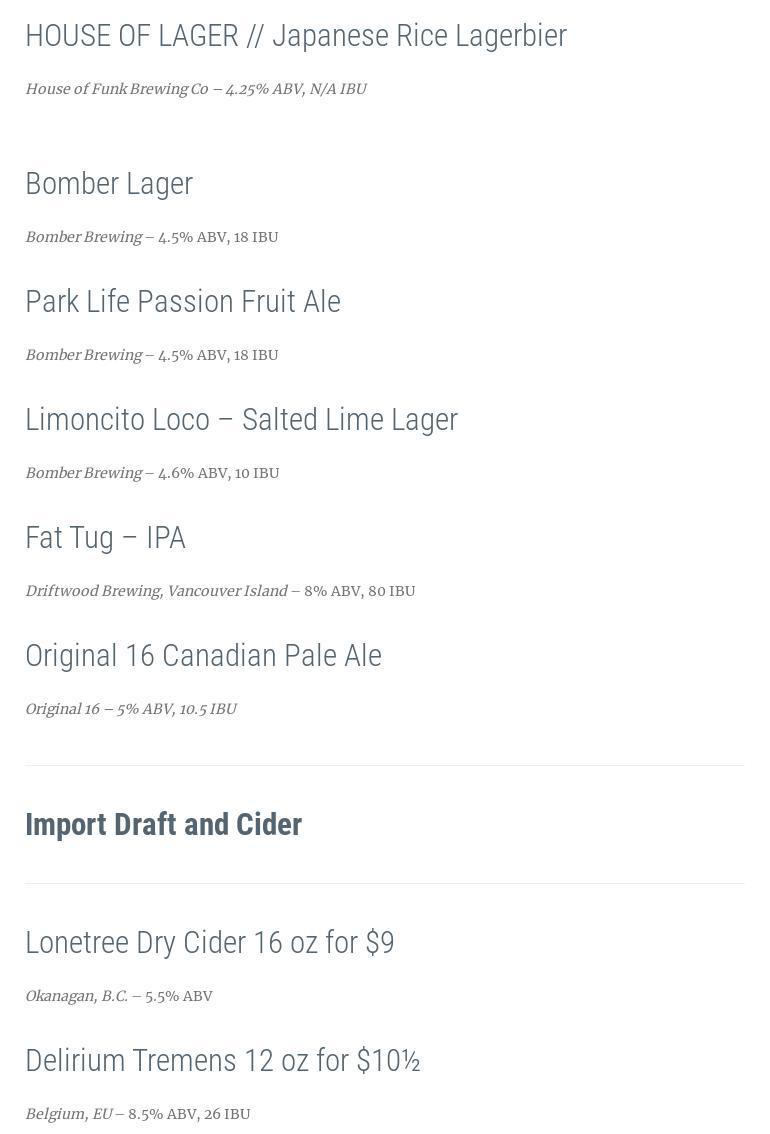This screenshot has height=1134, width=770.
Task: Click Driftwood Brewing, Vancouver Island text
Action: 156,591
